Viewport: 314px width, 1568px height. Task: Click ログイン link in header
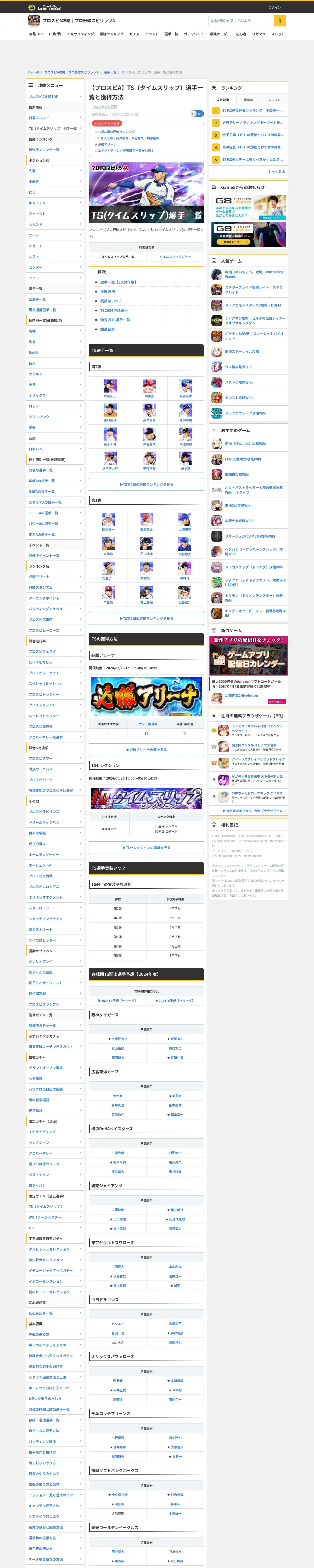(274, 7)
